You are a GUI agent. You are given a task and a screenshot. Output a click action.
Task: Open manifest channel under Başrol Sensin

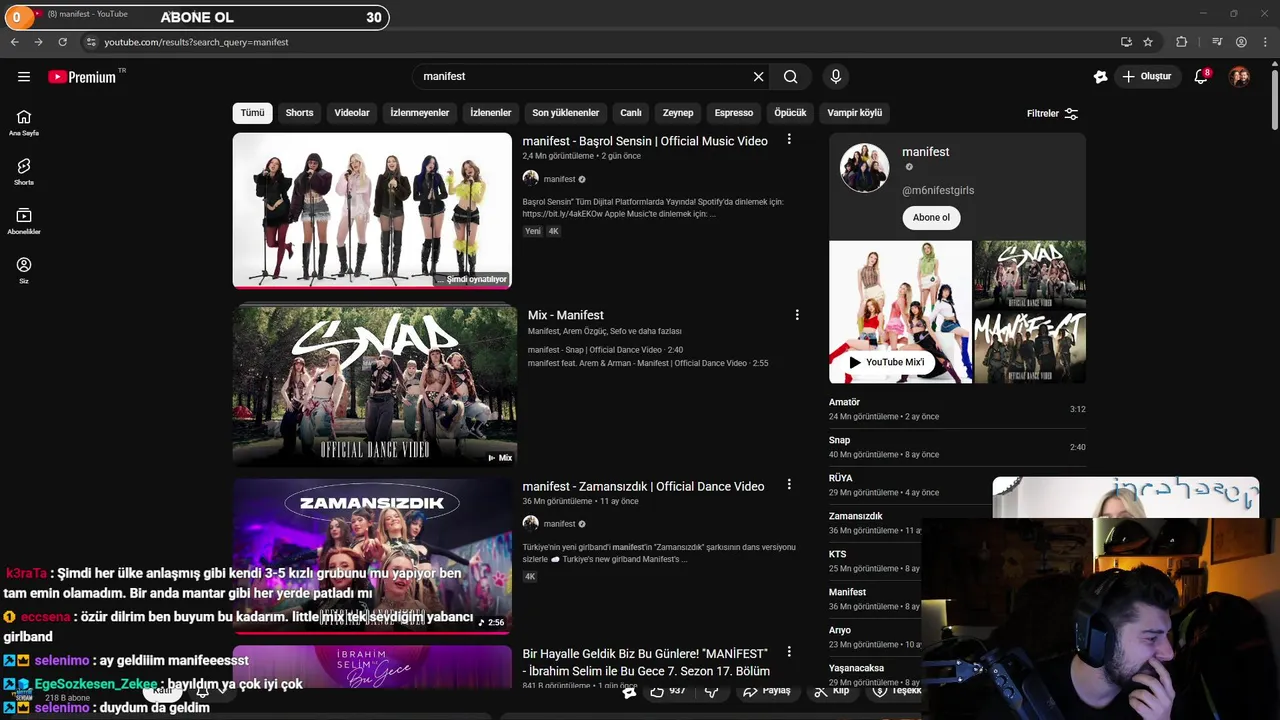point(559,179)
